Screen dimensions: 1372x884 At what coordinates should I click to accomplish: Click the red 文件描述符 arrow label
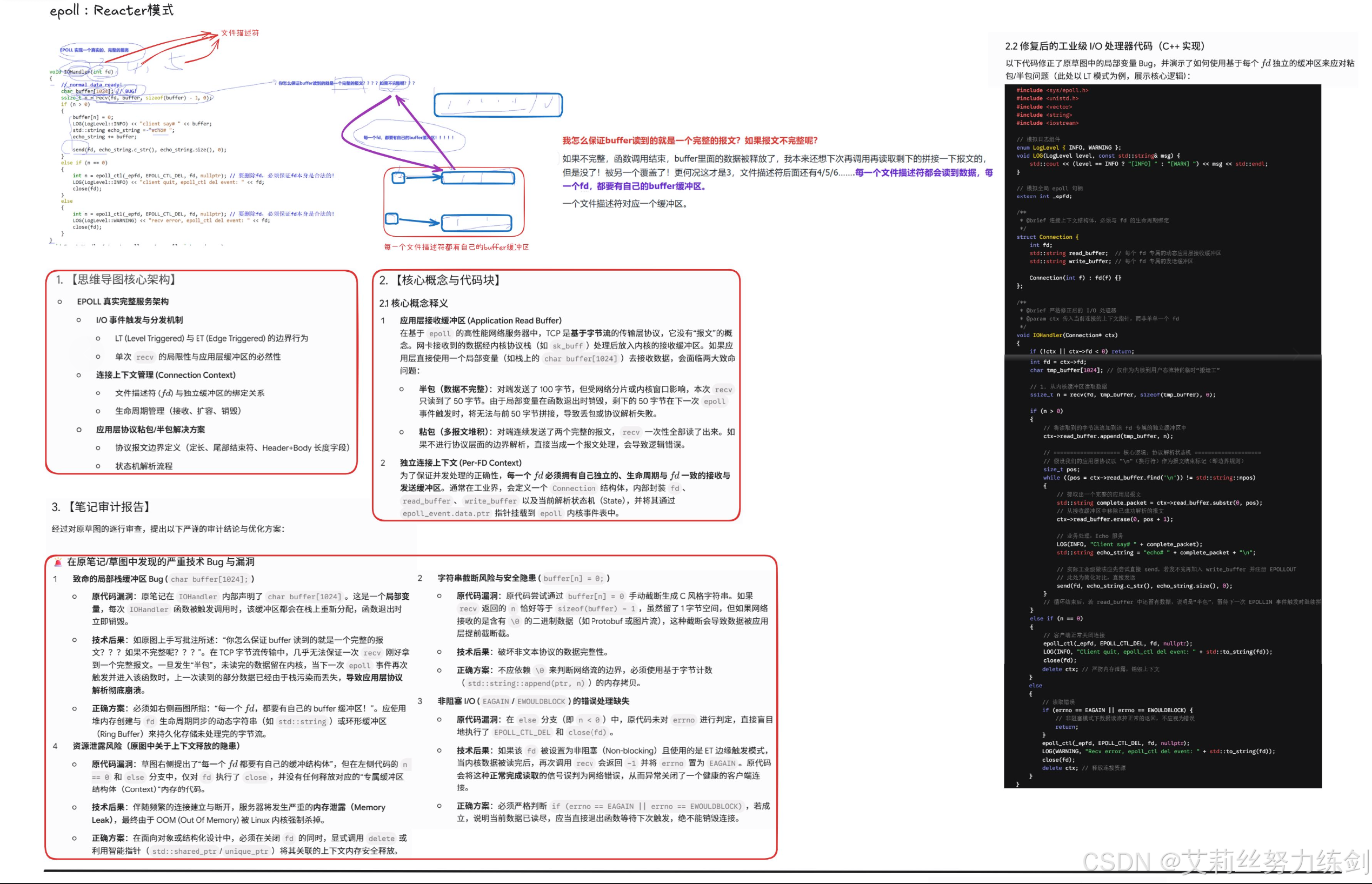point(240,33)
